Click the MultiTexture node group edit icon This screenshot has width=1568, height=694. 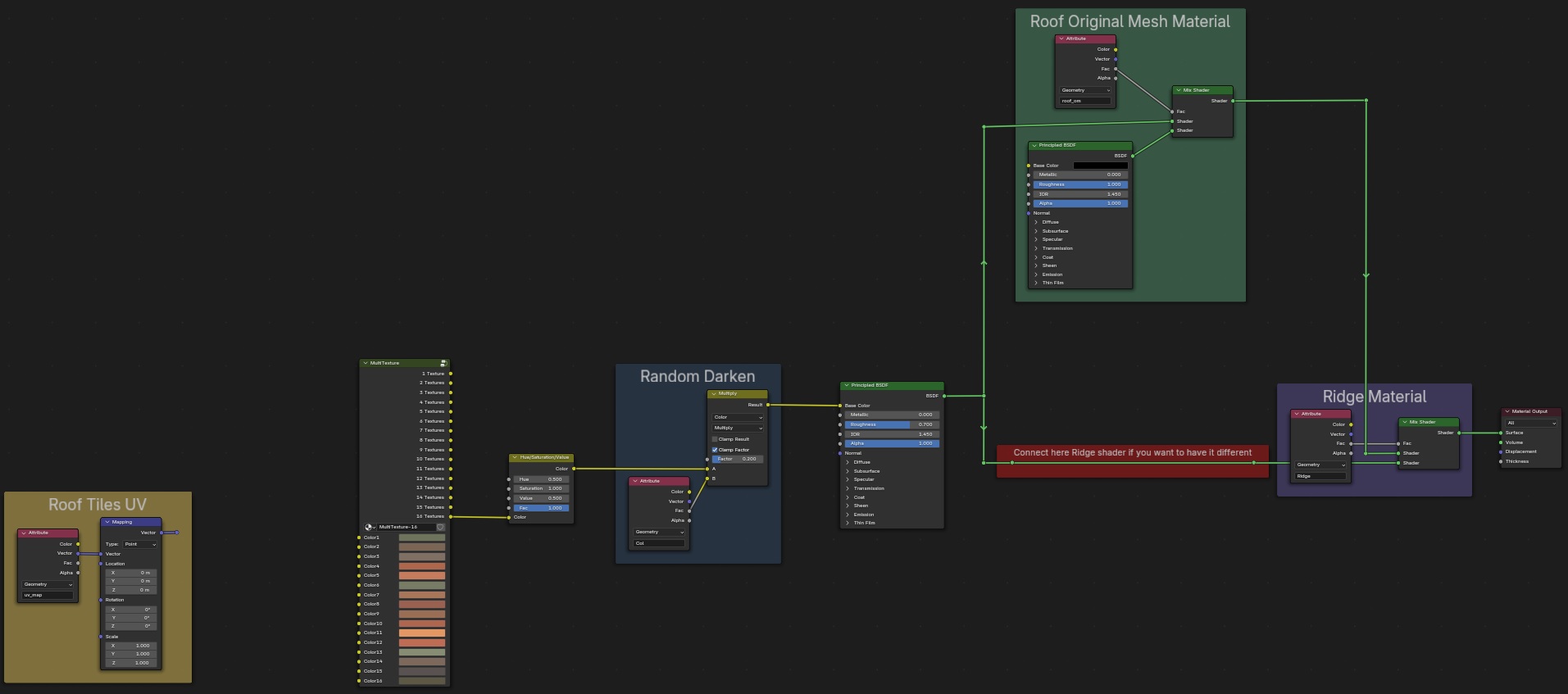[x=443, y=363]
